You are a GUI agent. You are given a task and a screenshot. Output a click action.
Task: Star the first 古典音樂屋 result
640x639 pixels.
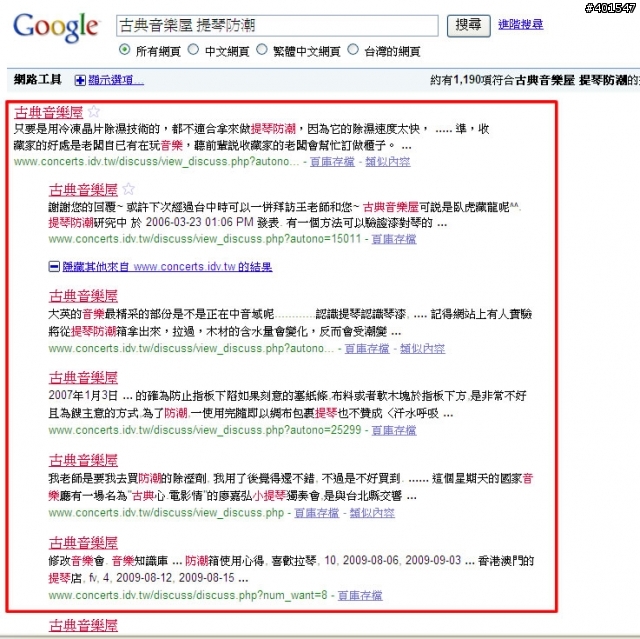pos(94,111)
